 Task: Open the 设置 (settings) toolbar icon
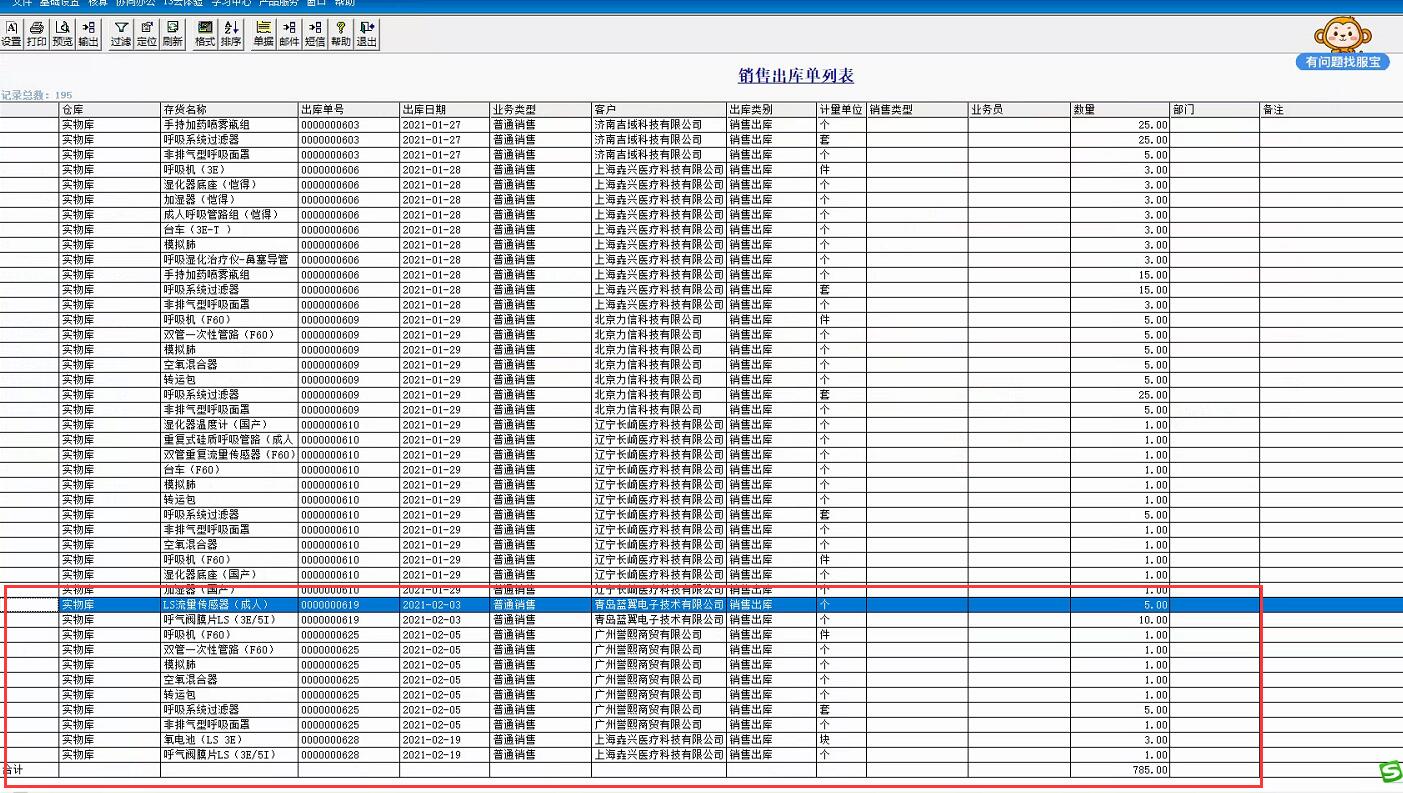pos(11,34)
